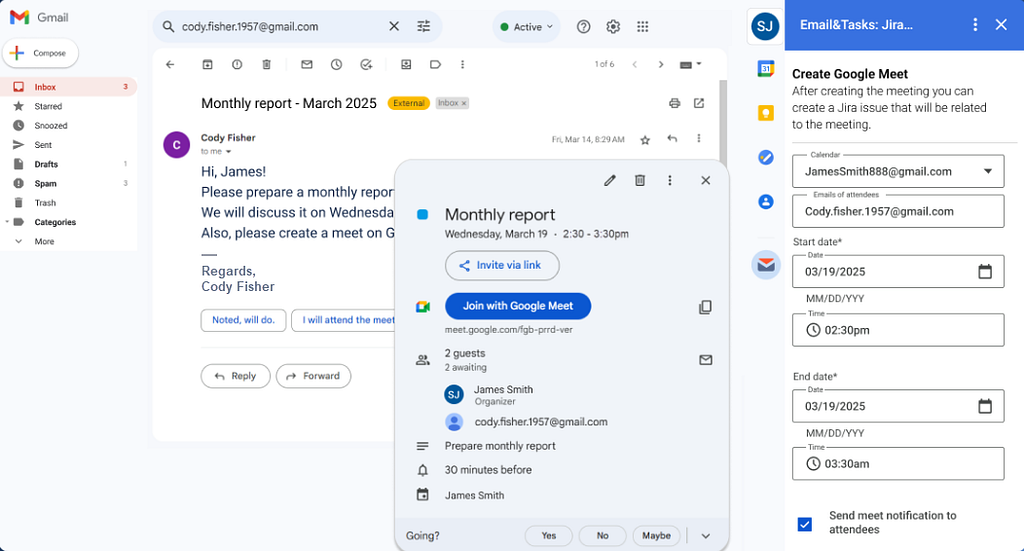
Task: Open Email&Tasks Jira add-on icon
Action: (x=765, y=264)
